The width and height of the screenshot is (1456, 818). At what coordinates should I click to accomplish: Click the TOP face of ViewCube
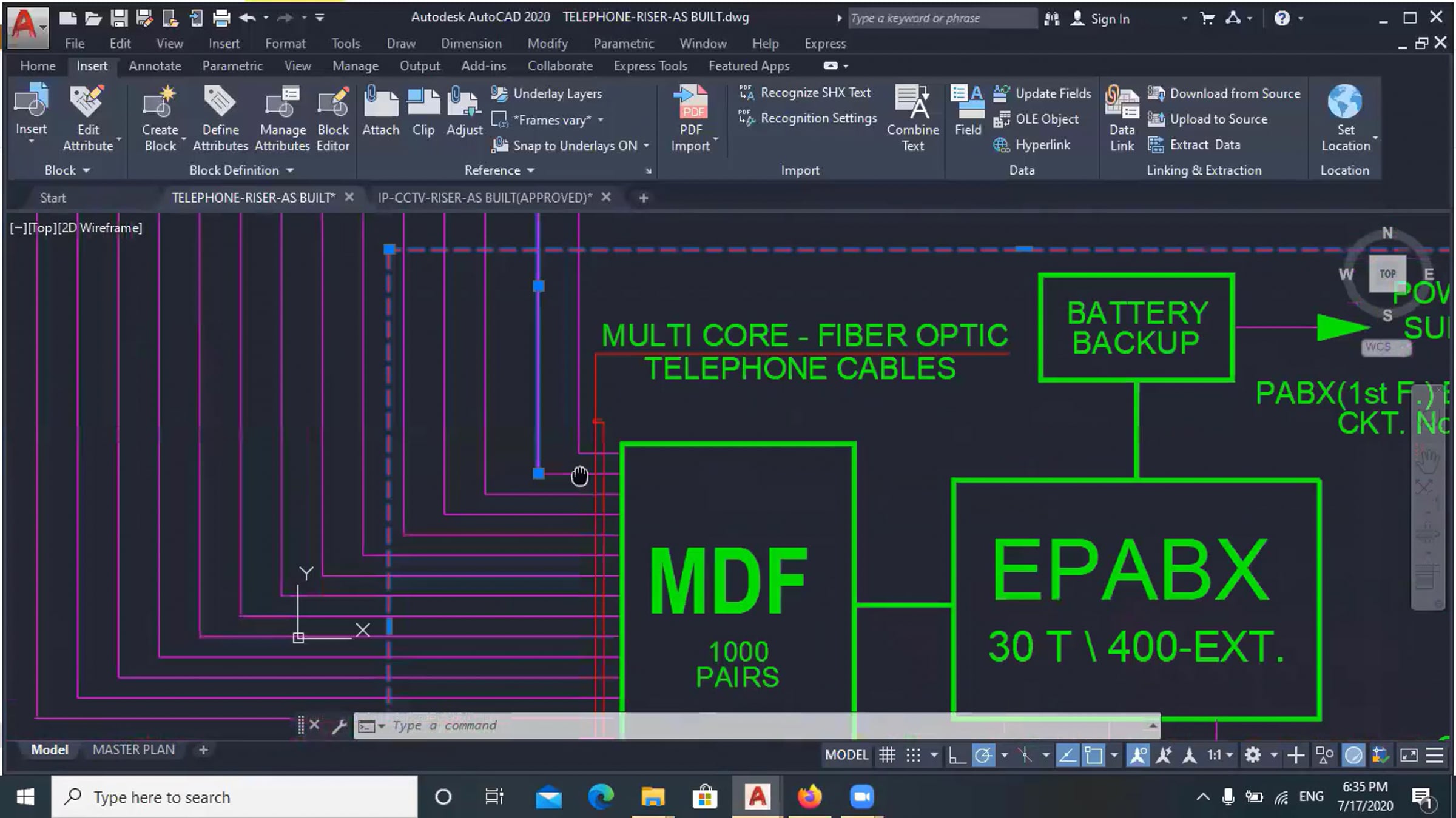1387,273
